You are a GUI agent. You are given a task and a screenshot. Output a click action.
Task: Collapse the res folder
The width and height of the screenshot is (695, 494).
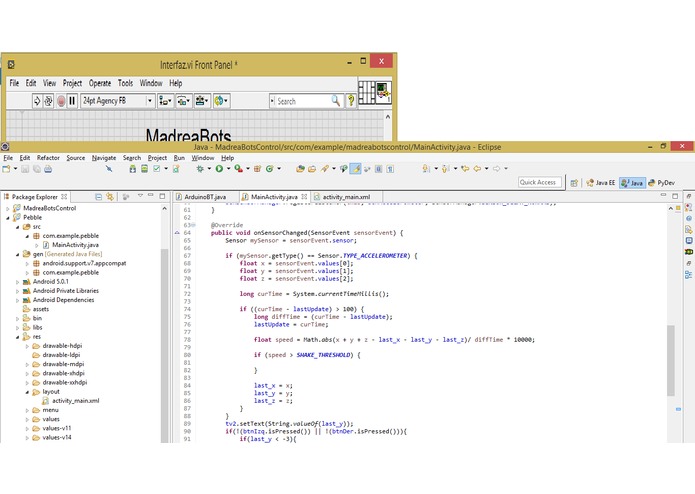tap(17, 337)
